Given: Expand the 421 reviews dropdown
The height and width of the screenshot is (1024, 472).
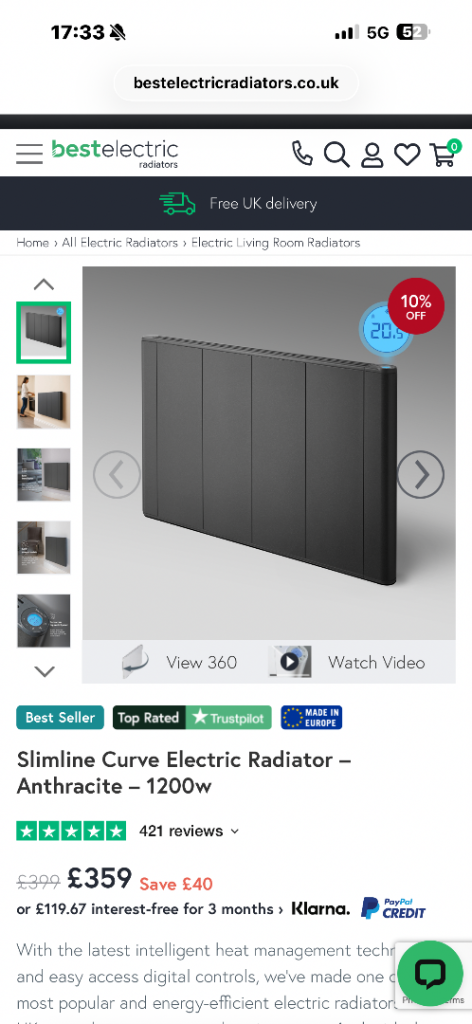Looking at the screenshot, I should tap(189, 831).
